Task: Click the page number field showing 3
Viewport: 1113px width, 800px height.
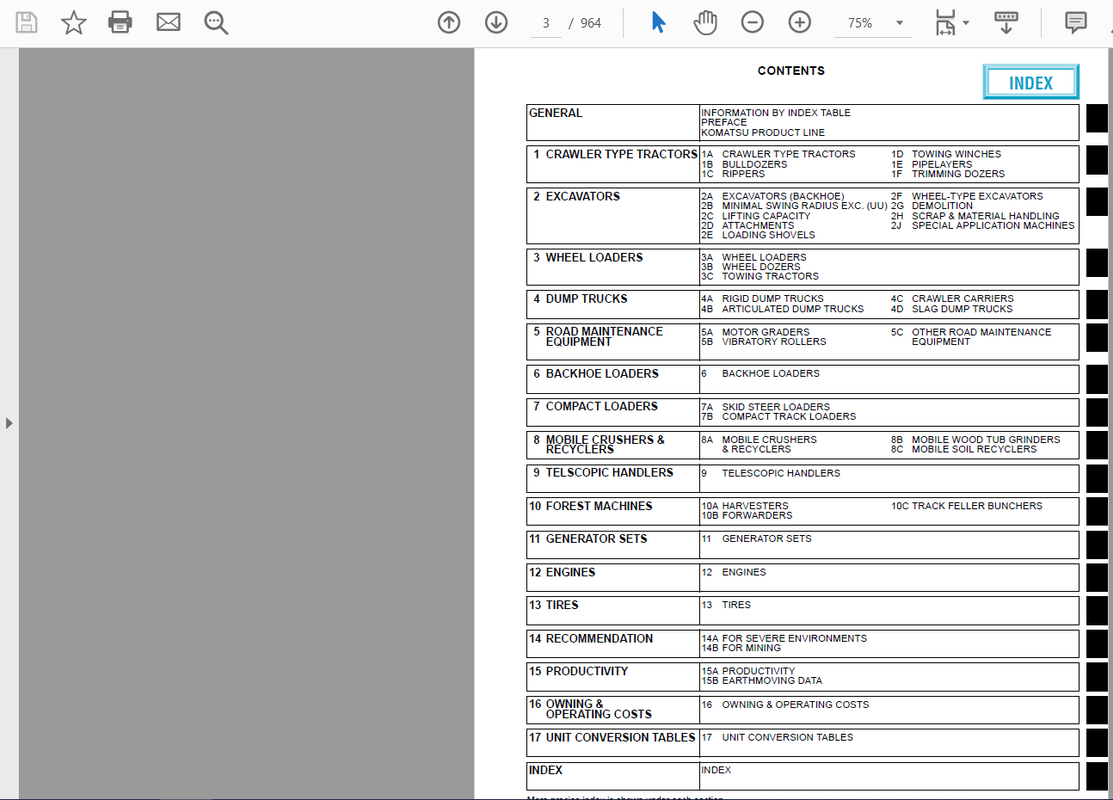Action: point(546,23)
